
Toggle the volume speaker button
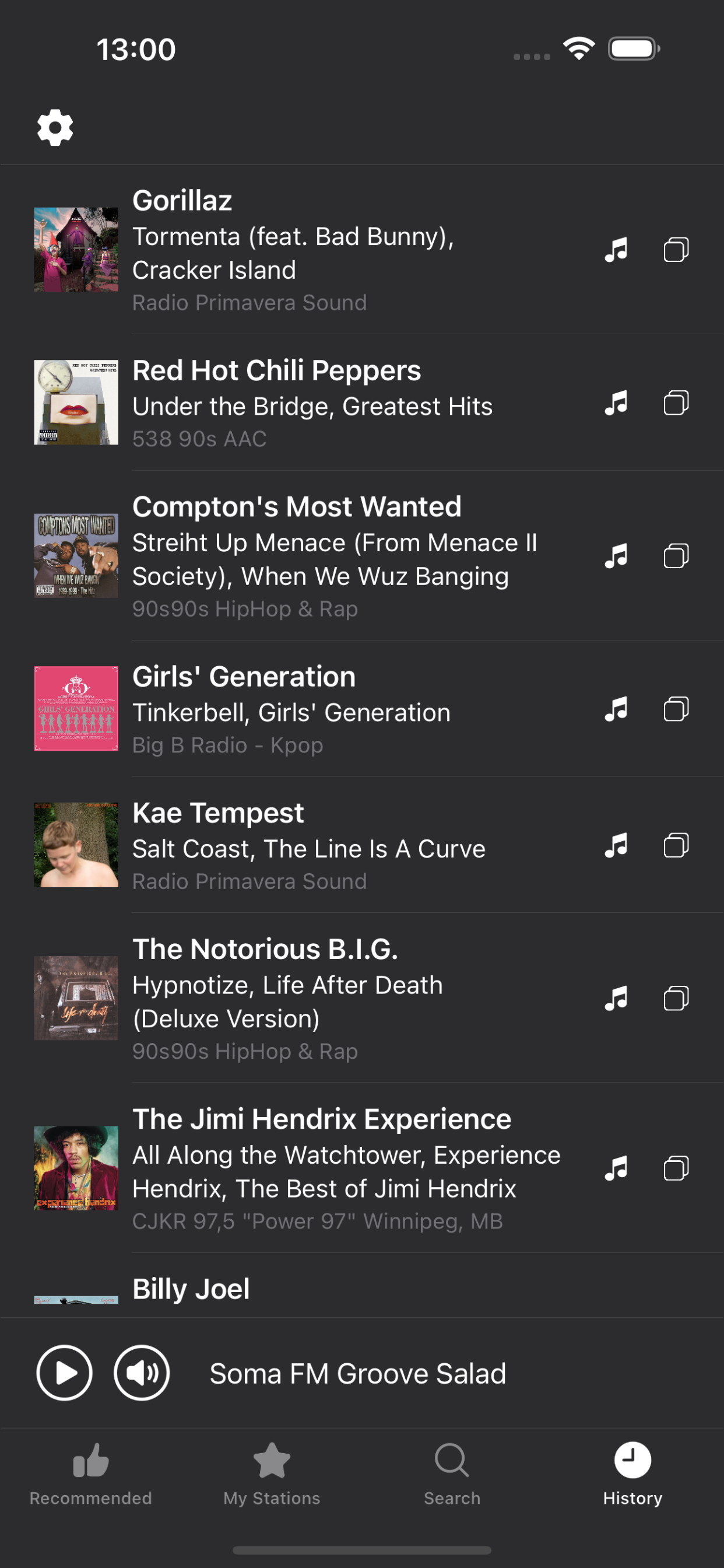tap(142, 1373)
